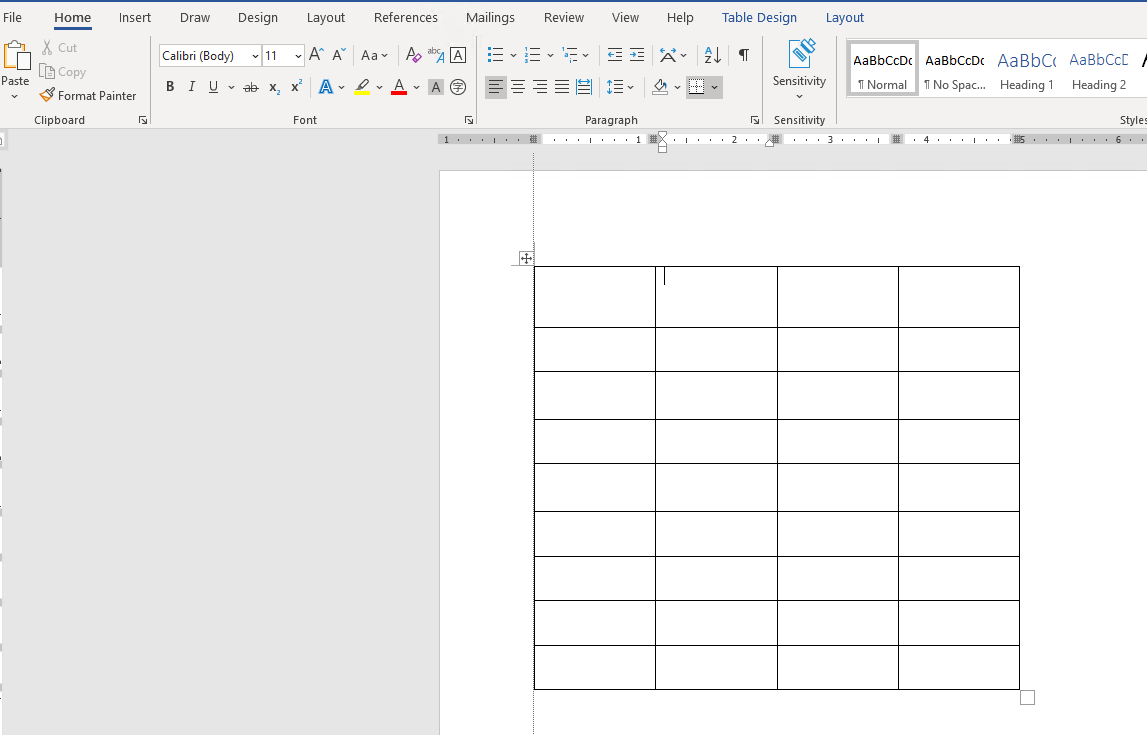Open the Calibri (Body) font name dropdown
The height and width of the screenshot is (735, 1147).
tap(256, 56)
